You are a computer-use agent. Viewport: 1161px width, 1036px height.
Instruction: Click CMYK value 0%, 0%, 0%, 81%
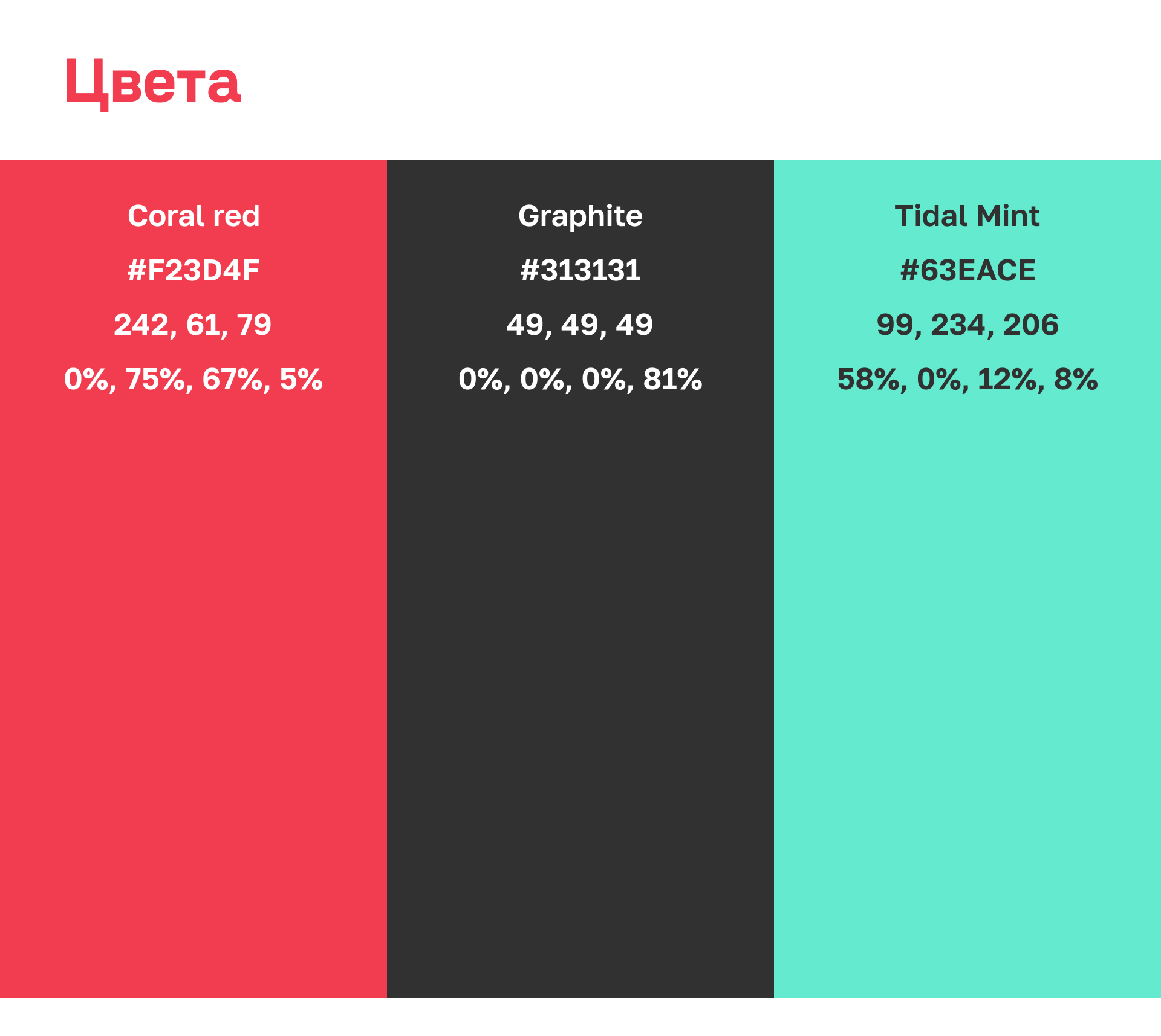[580, 379]
